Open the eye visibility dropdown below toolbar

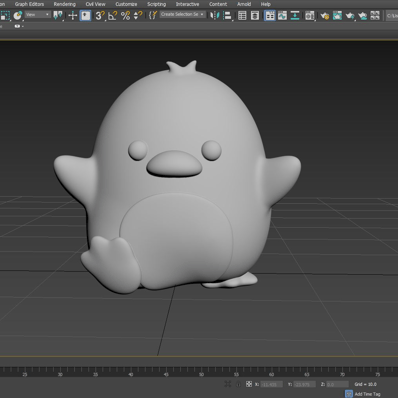pyautogui.click(x=19, y=26)
